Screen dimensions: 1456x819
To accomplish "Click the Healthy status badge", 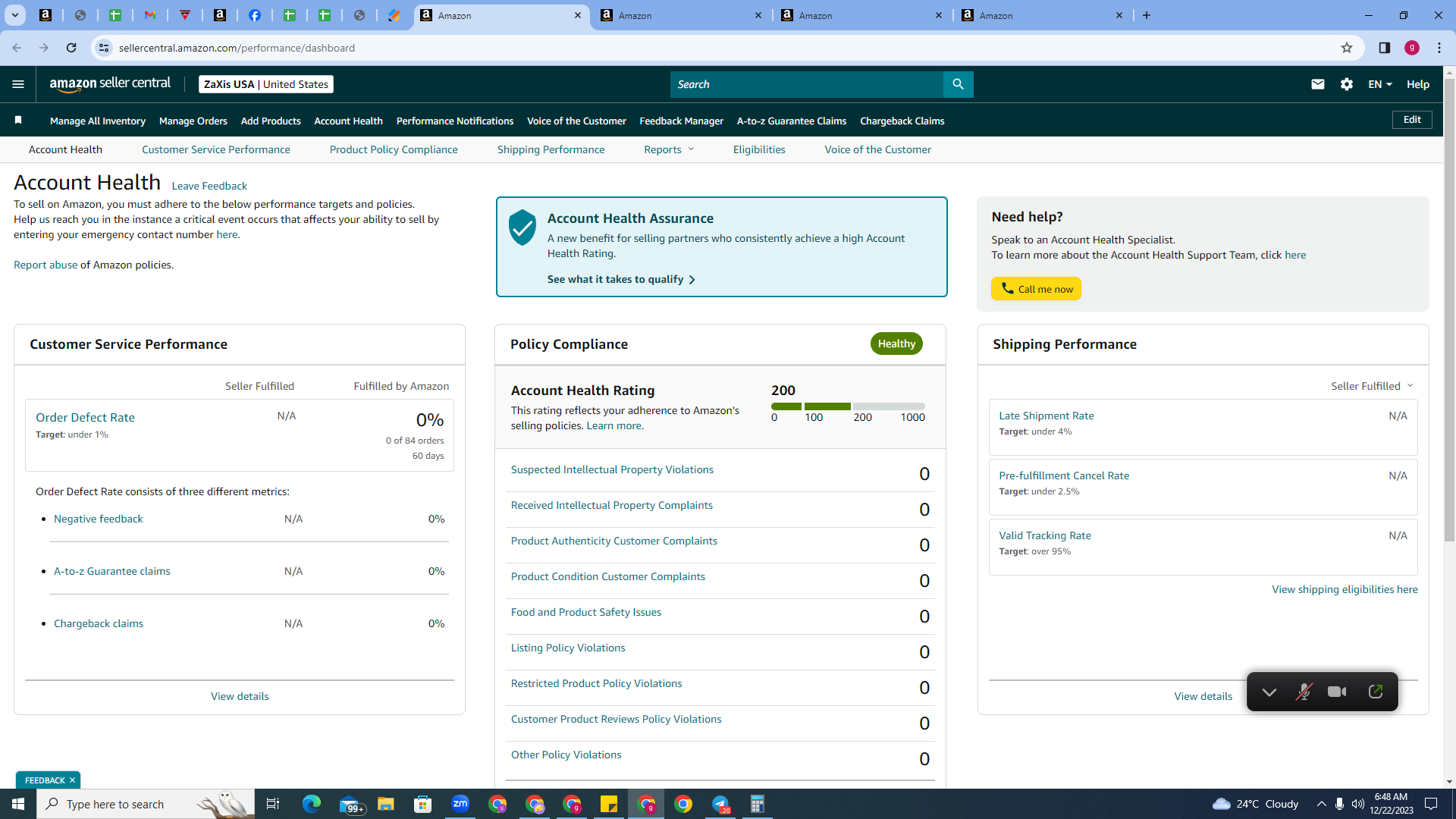I will click(x=896, y=344).
